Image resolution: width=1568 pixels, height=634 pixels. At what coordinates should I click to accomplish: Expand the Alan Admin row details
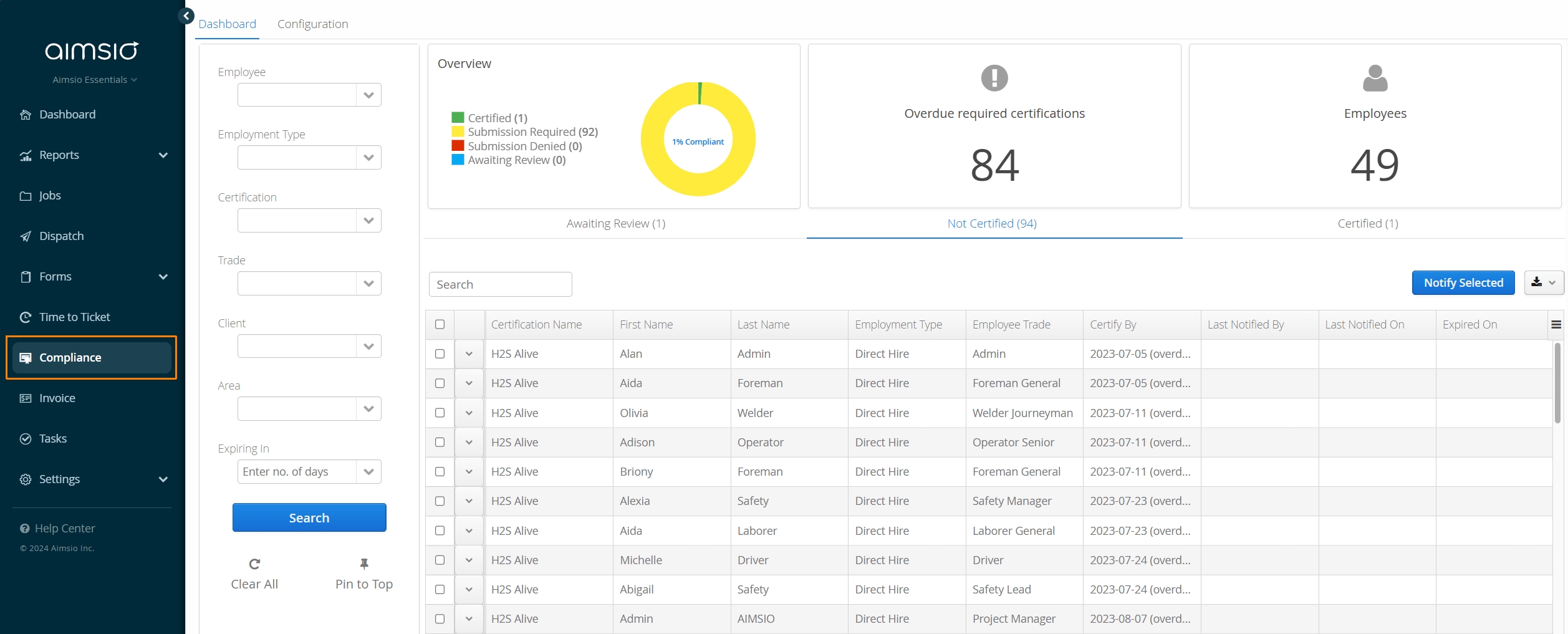(x=469, y=354)
